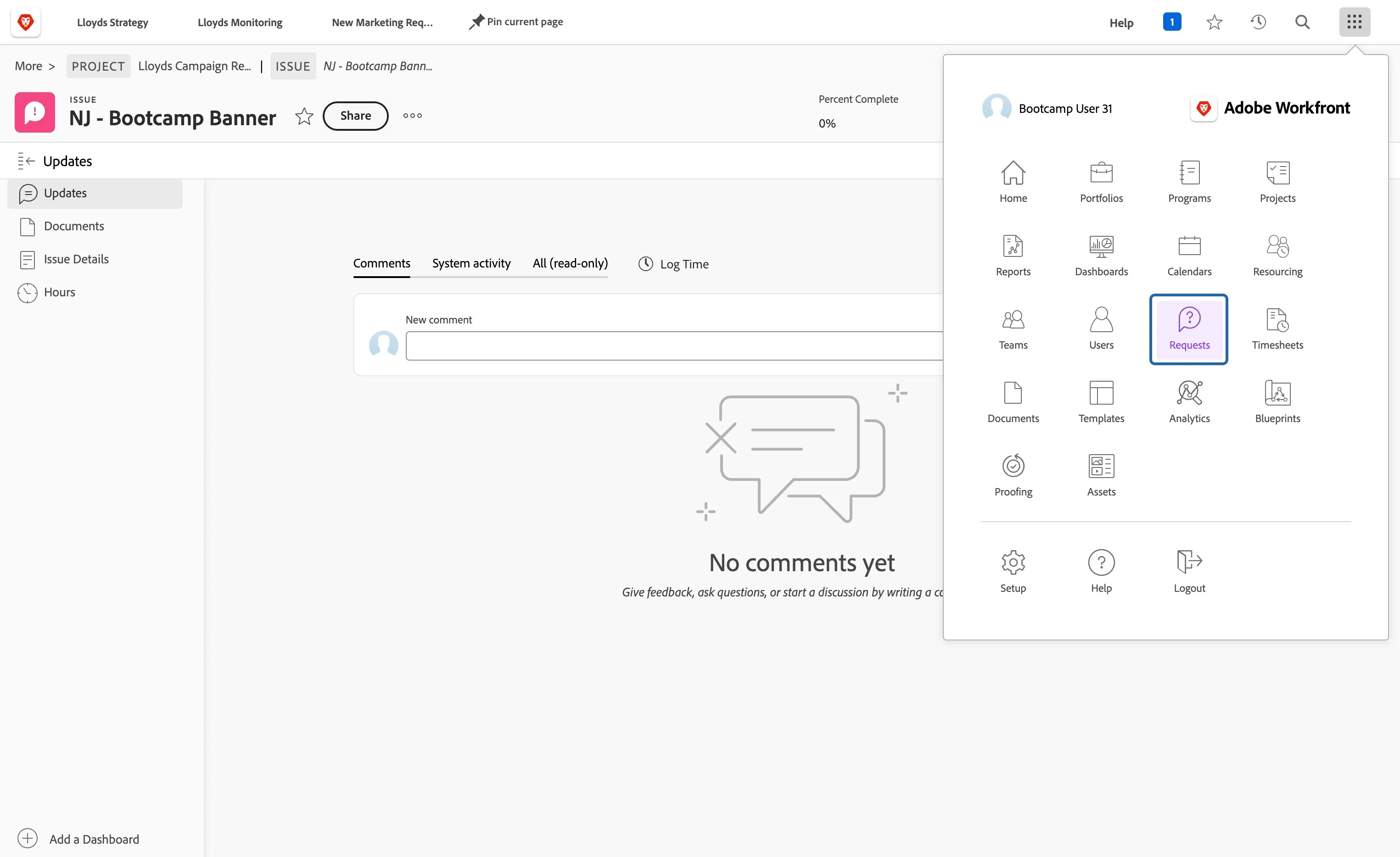Open the highlighted Requests area
Viewport: 1400px width, 857px height.
(1189, 329)
